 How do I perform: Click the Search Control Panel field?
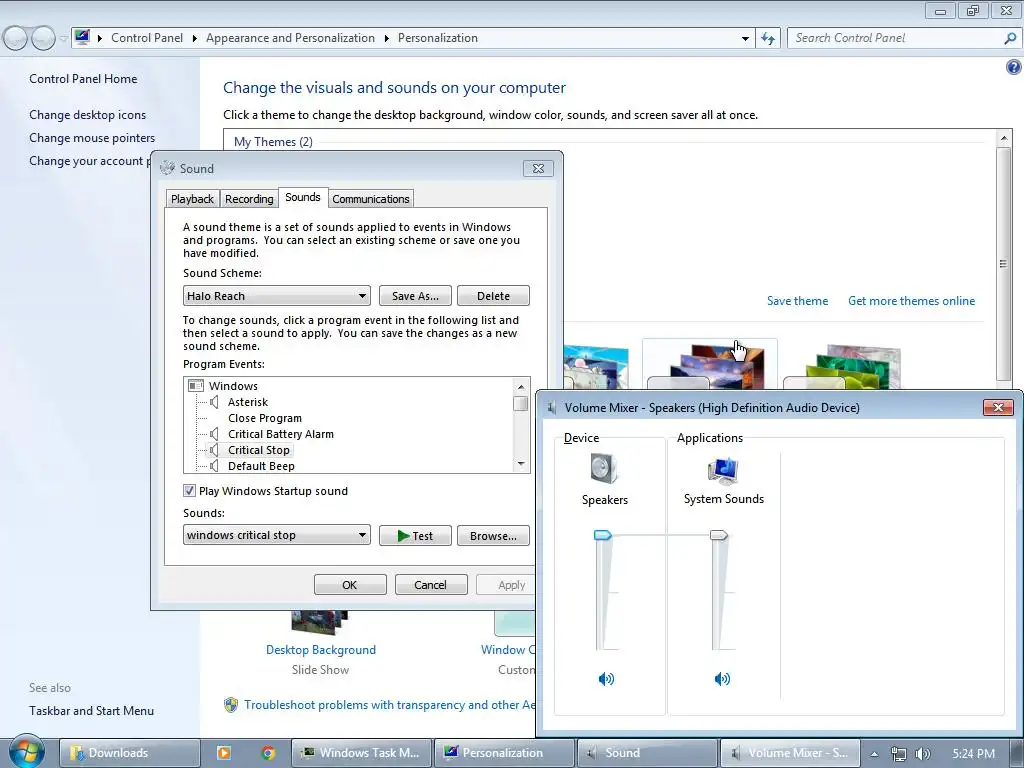coord(895,38)
